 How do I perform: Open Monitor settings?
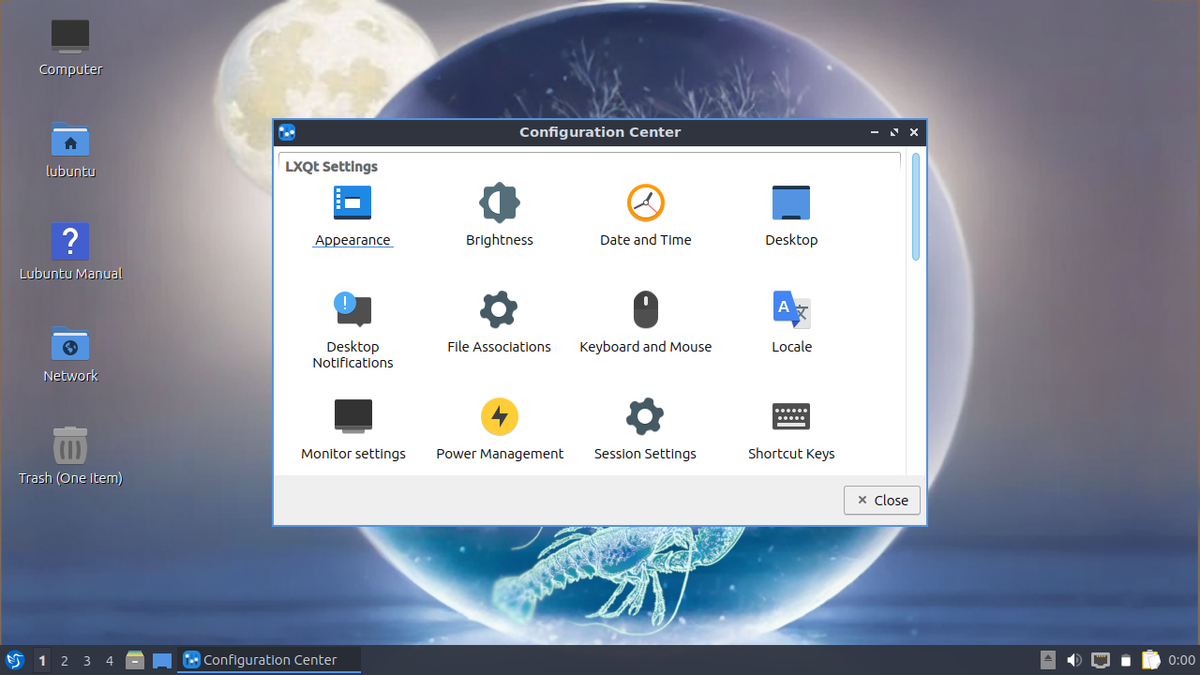tap(352, 428)
